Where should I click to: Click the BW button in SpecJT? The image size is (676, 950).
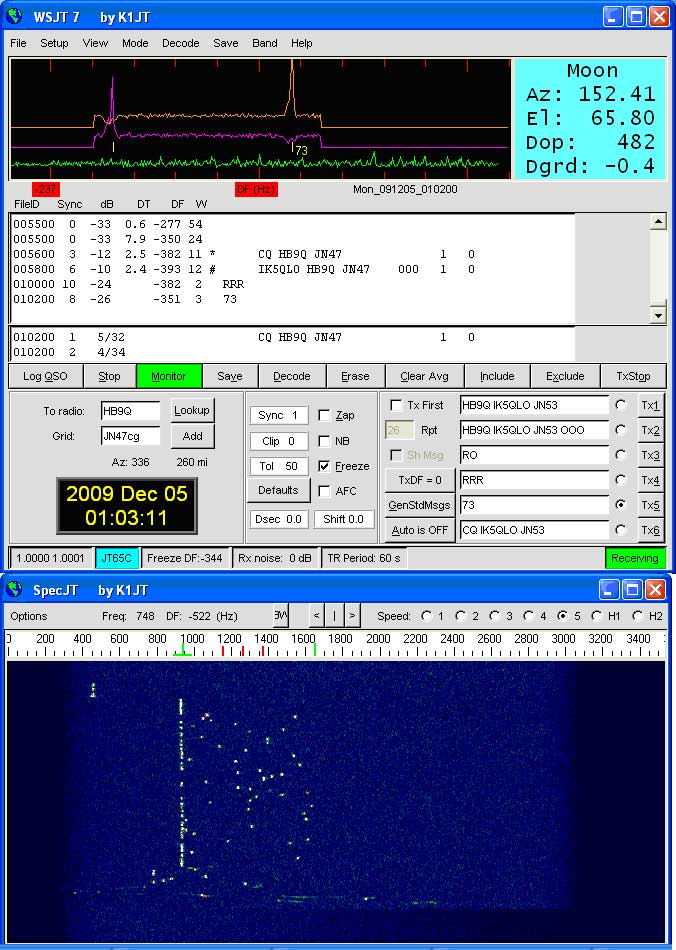click(280, 616)
